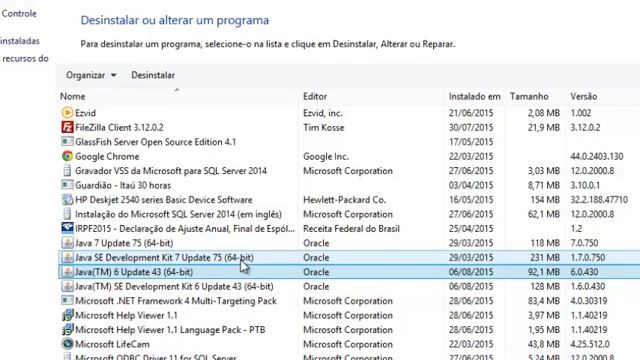Click version 1.6.0.430 cell
Screen dimensions: 640x360
588,287
